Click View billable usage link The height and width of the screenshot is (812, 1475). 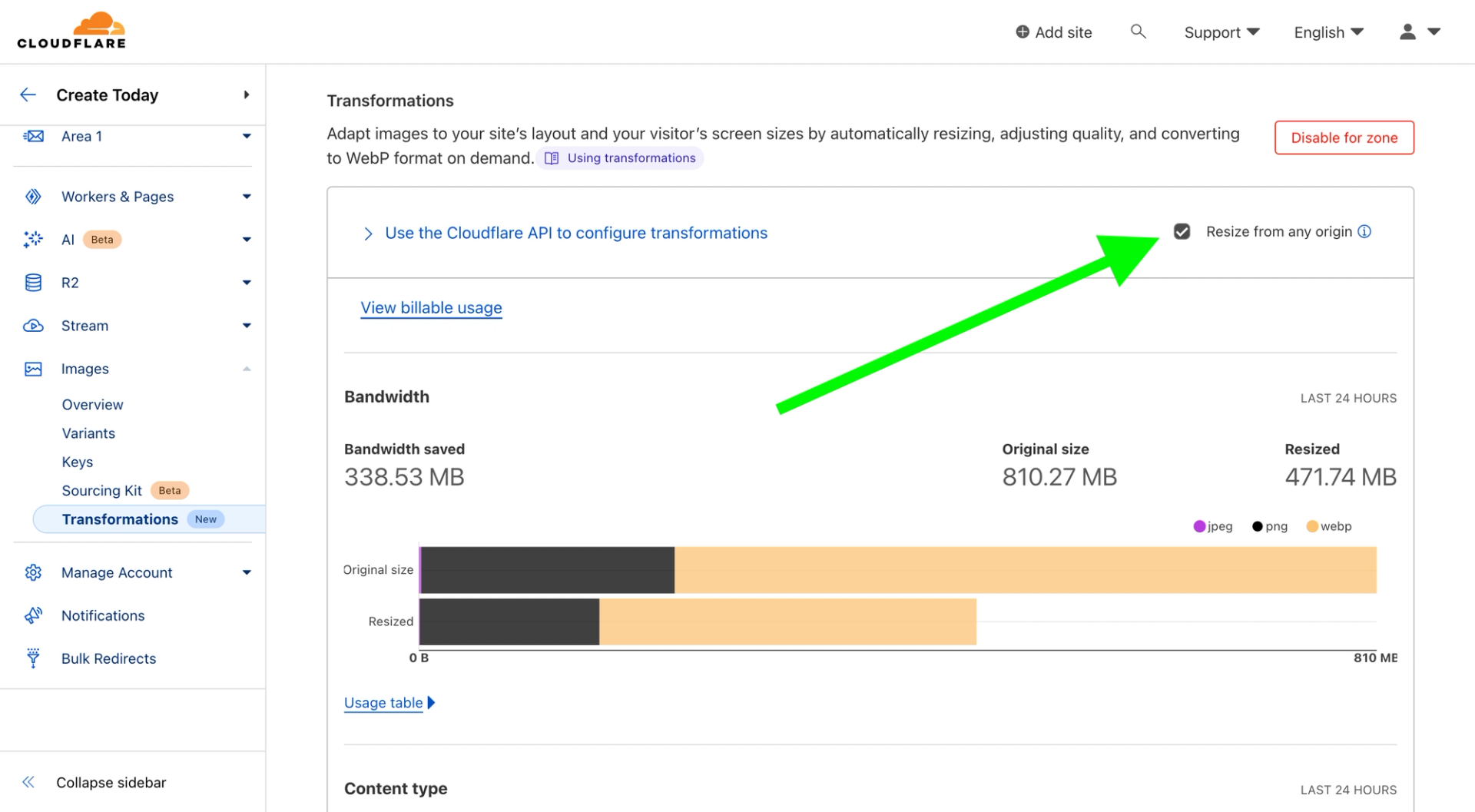pos(431,307)
